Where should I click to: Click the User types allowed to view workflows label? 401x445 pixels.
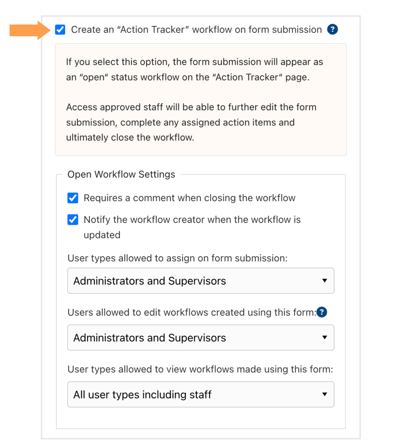click(x=200, y=369)
